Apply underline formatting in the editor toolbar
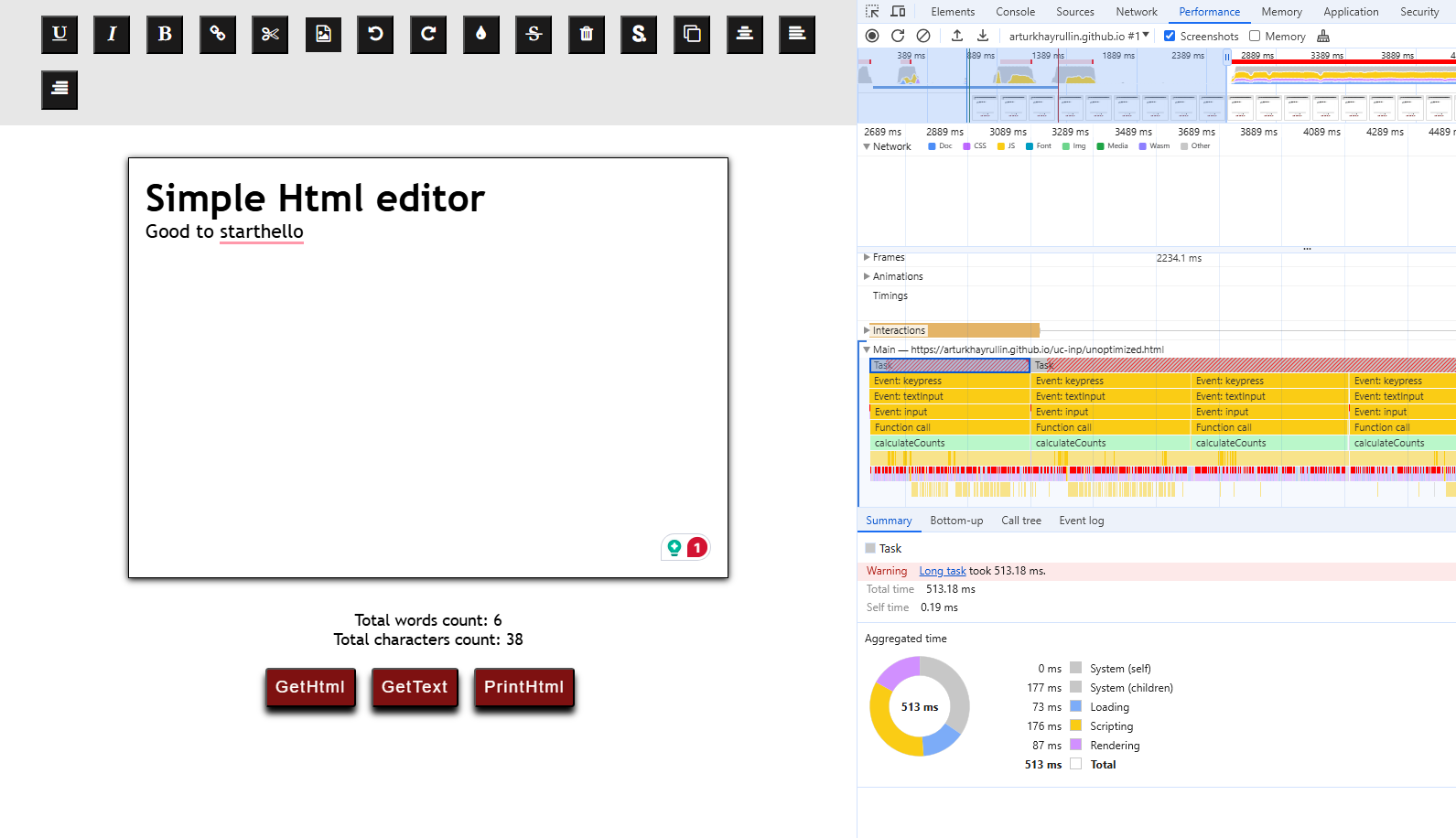The width and height of the screenshot is (1456, 838). [x=59, y=35]
